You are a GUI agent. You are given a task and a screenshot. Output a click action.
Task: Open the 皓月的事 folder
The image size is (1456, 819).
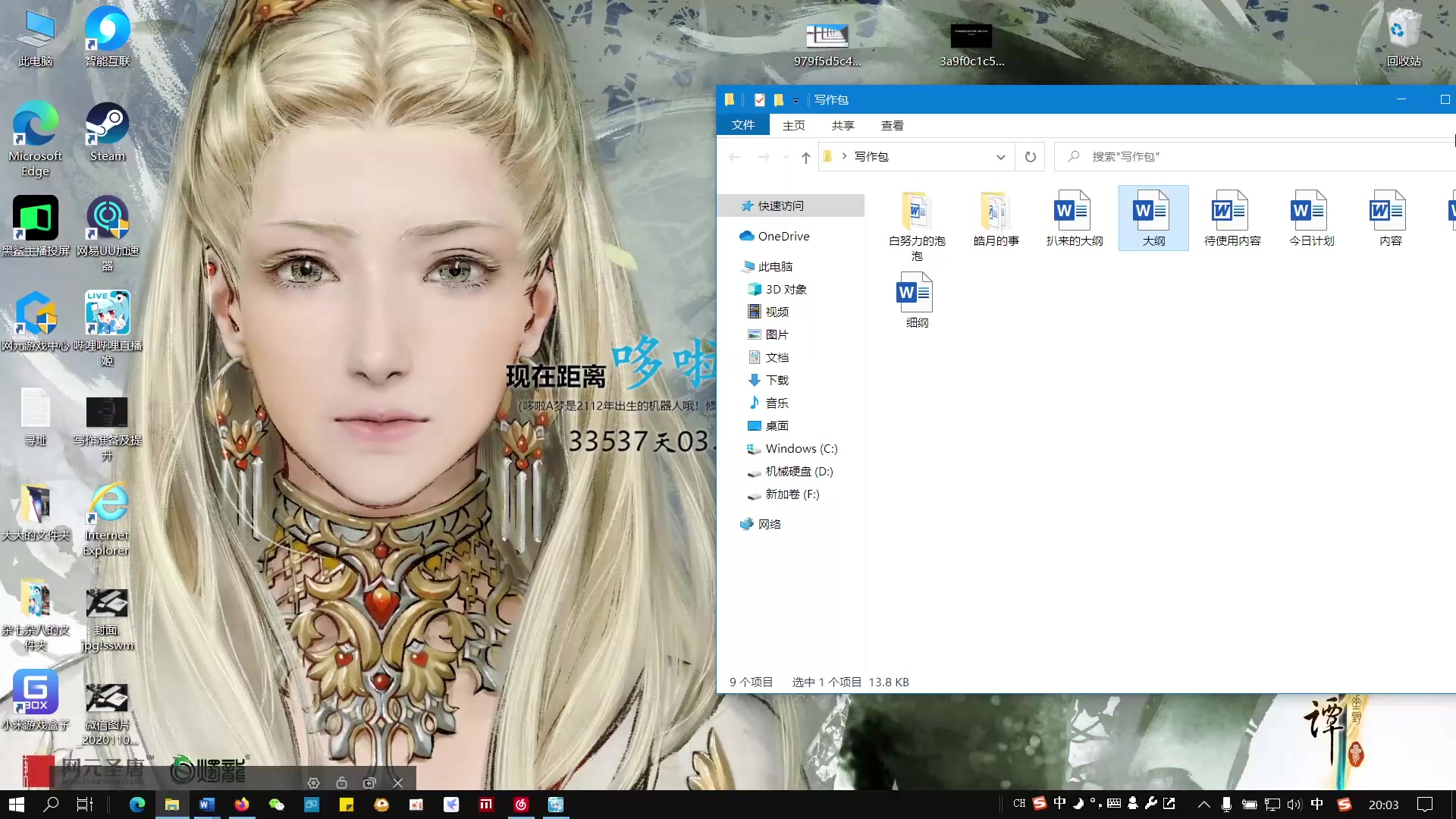pyautogui.click(x=996, y=218)
